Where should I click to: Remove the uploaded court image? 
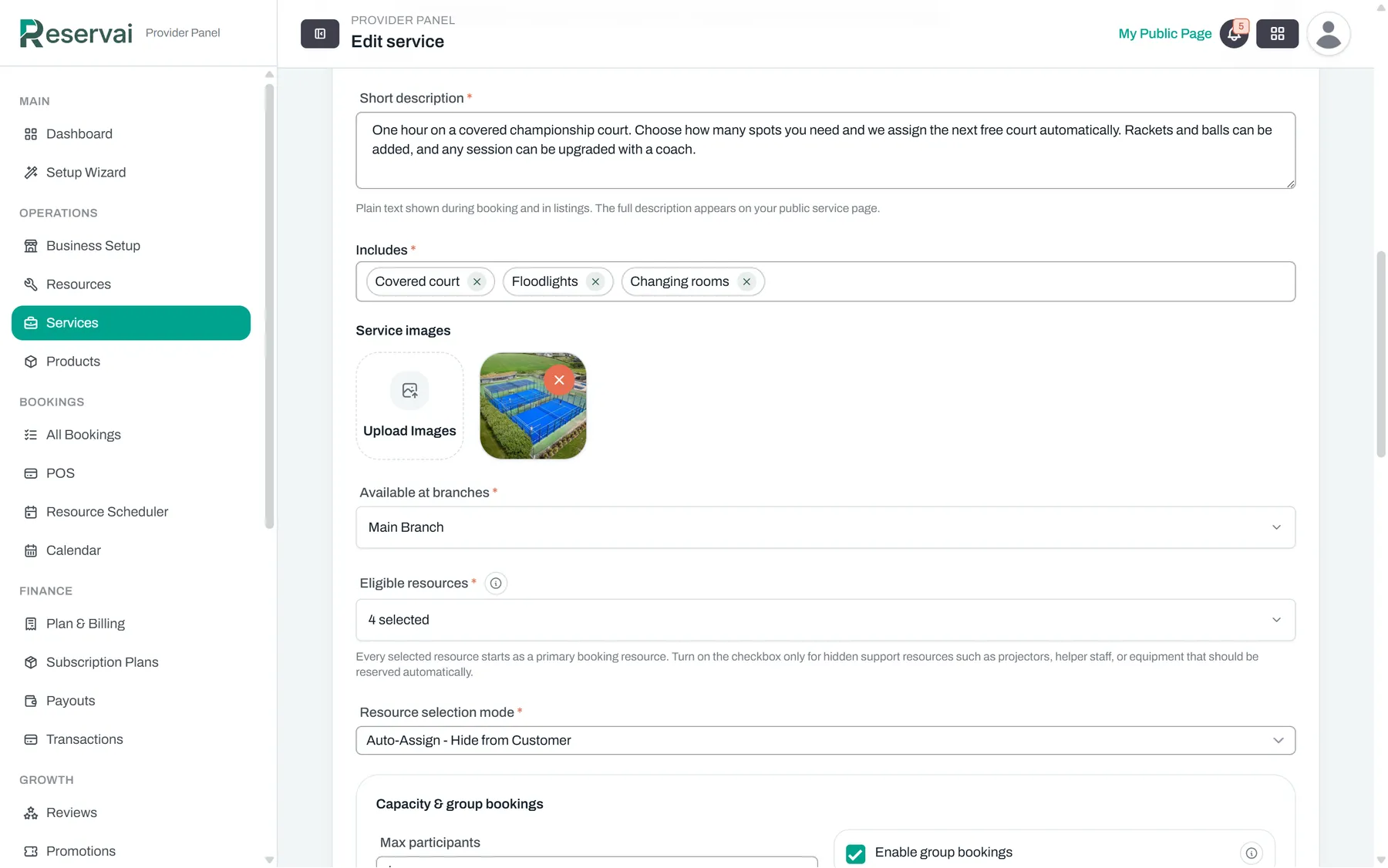tap(559, 380)
